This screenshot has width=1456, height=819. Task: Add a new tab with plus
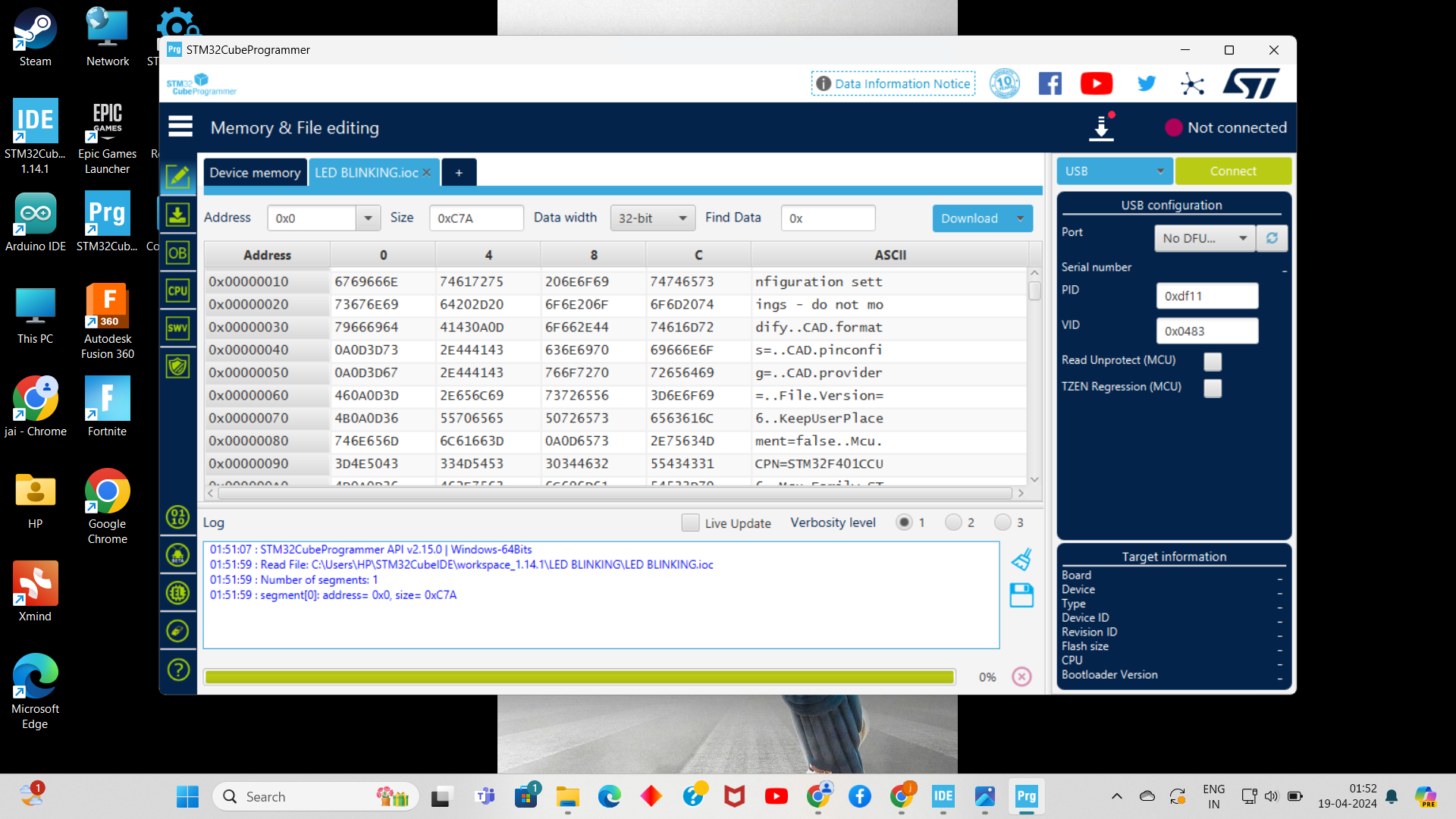[x=459, y=173]
